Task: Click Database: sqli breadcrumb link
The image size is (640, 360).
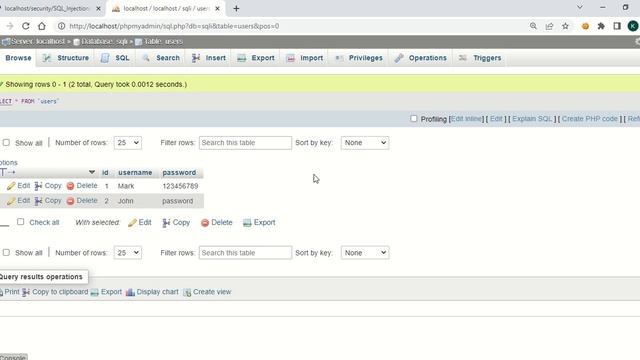Action: coord(104,42)
